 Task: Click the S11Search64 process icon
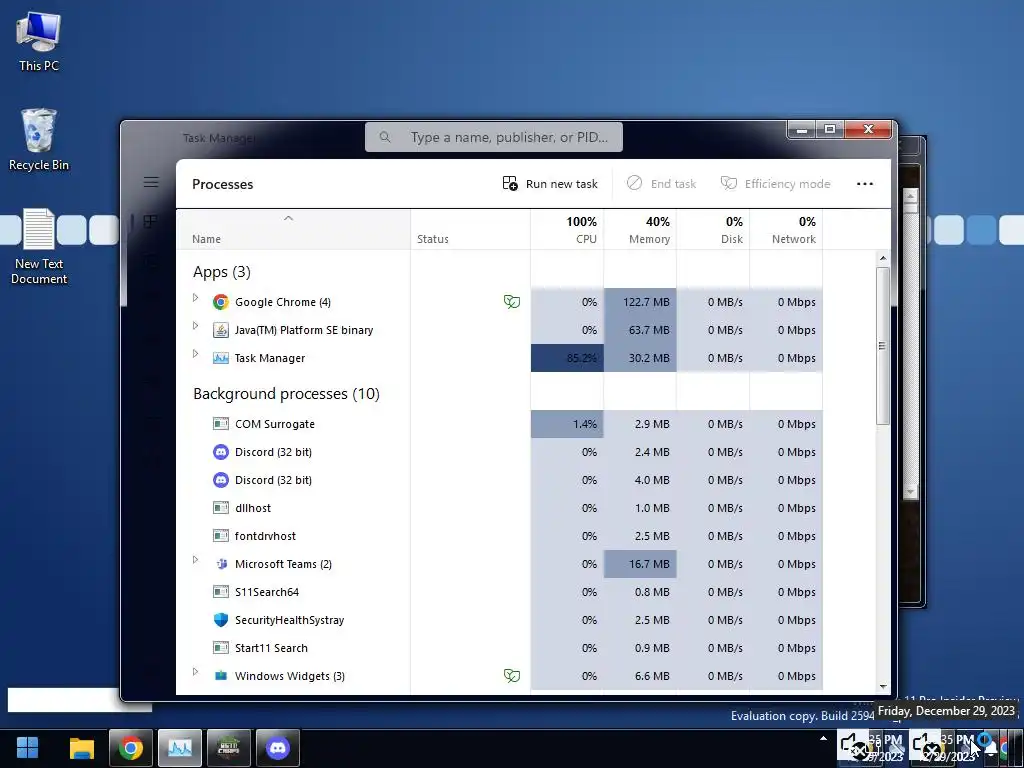point(221,592)
